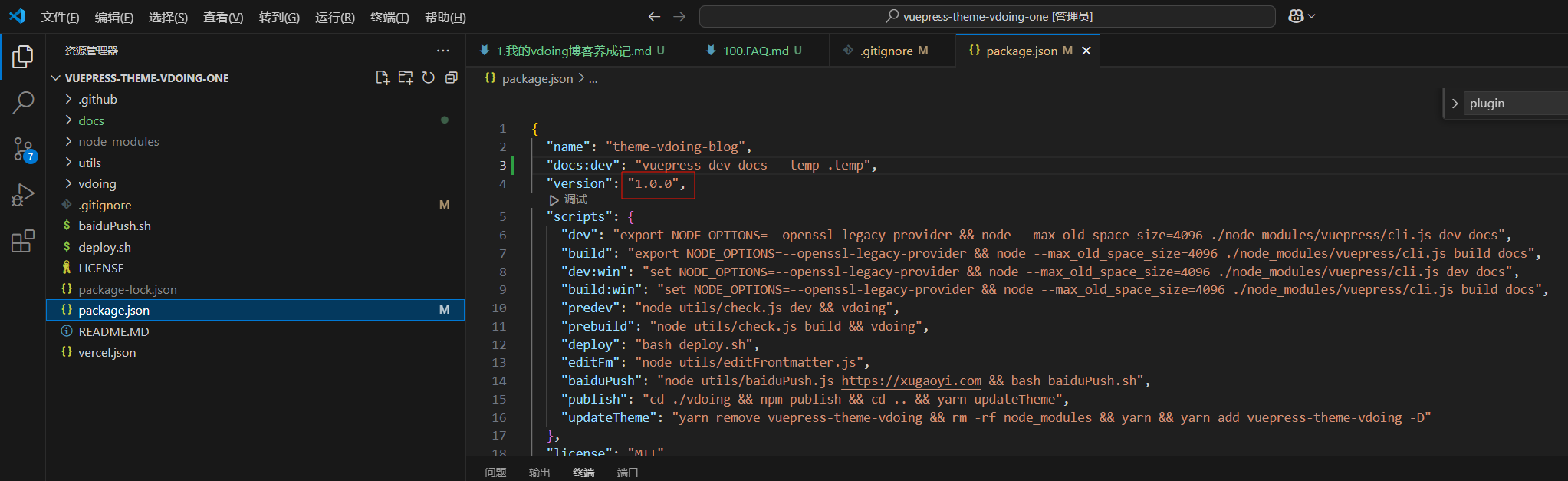Go forward using the navigation right arrow
The height and width of the screenshot is (481, 1568).
[679, 16]
